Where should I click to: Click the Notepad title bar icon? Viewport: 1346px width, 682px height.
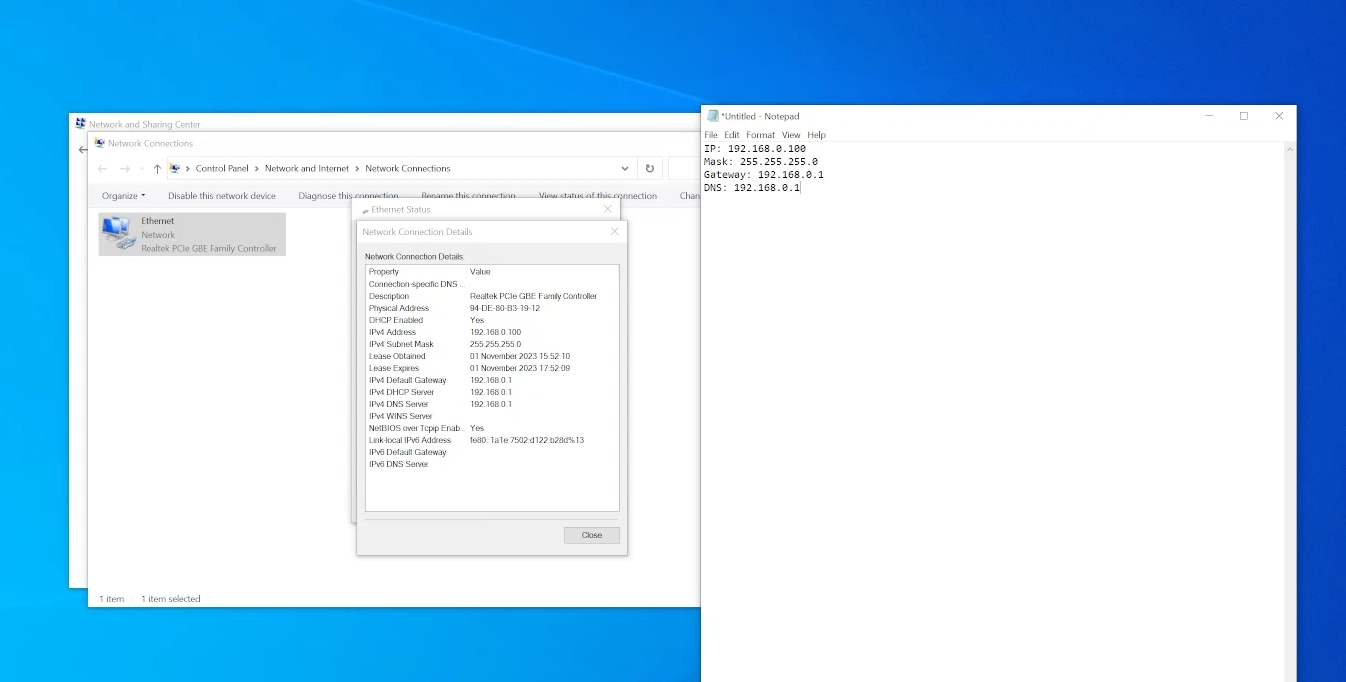[x=712, y=116]
